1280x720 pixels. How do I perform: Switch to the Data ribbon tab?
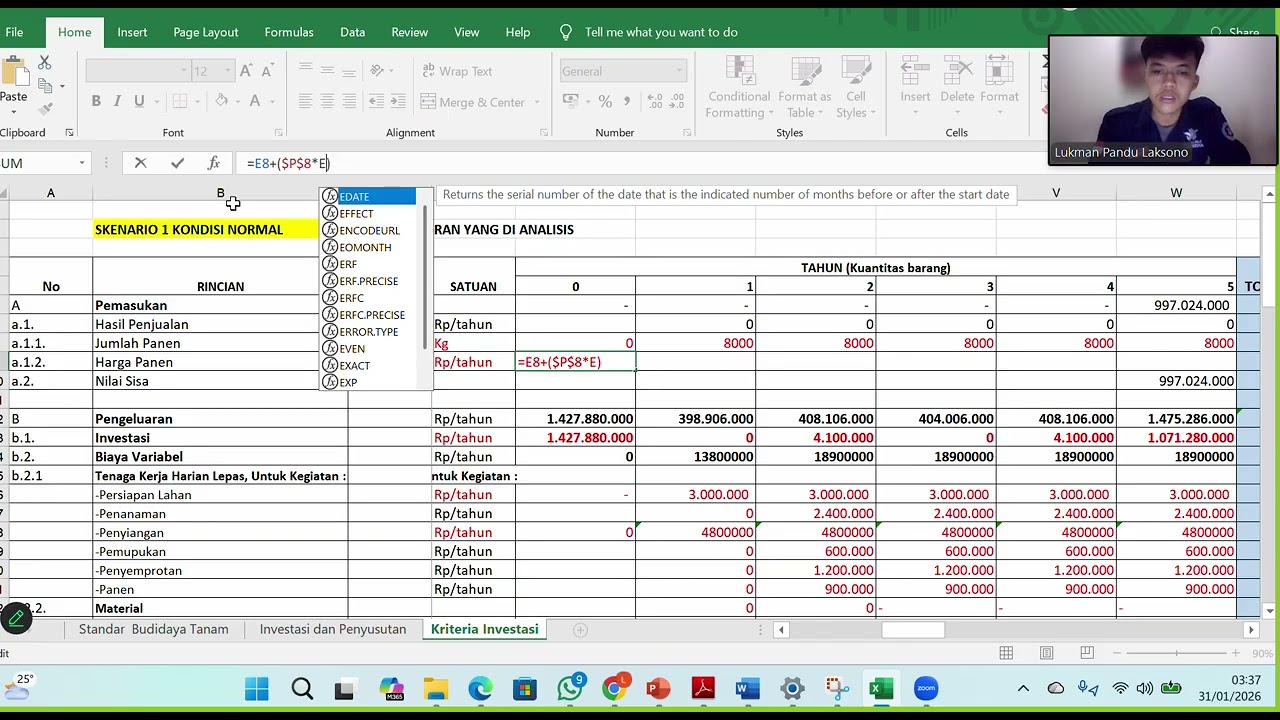point(352,32)
